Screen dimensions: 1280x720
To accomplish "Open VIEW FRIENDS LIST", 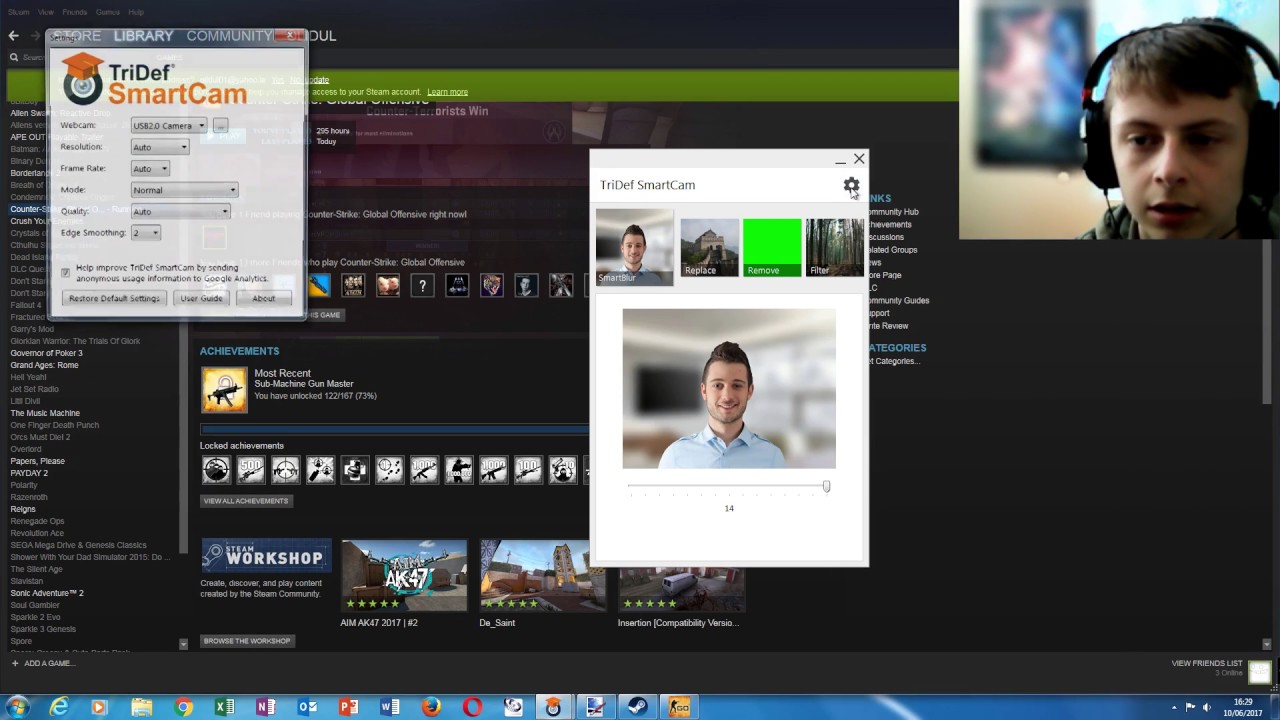I will 1207,663.
